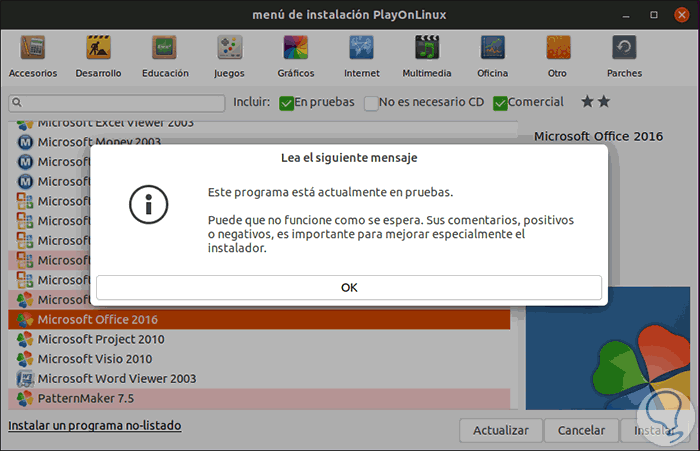Click OK in the message dialog

point(349,288)
